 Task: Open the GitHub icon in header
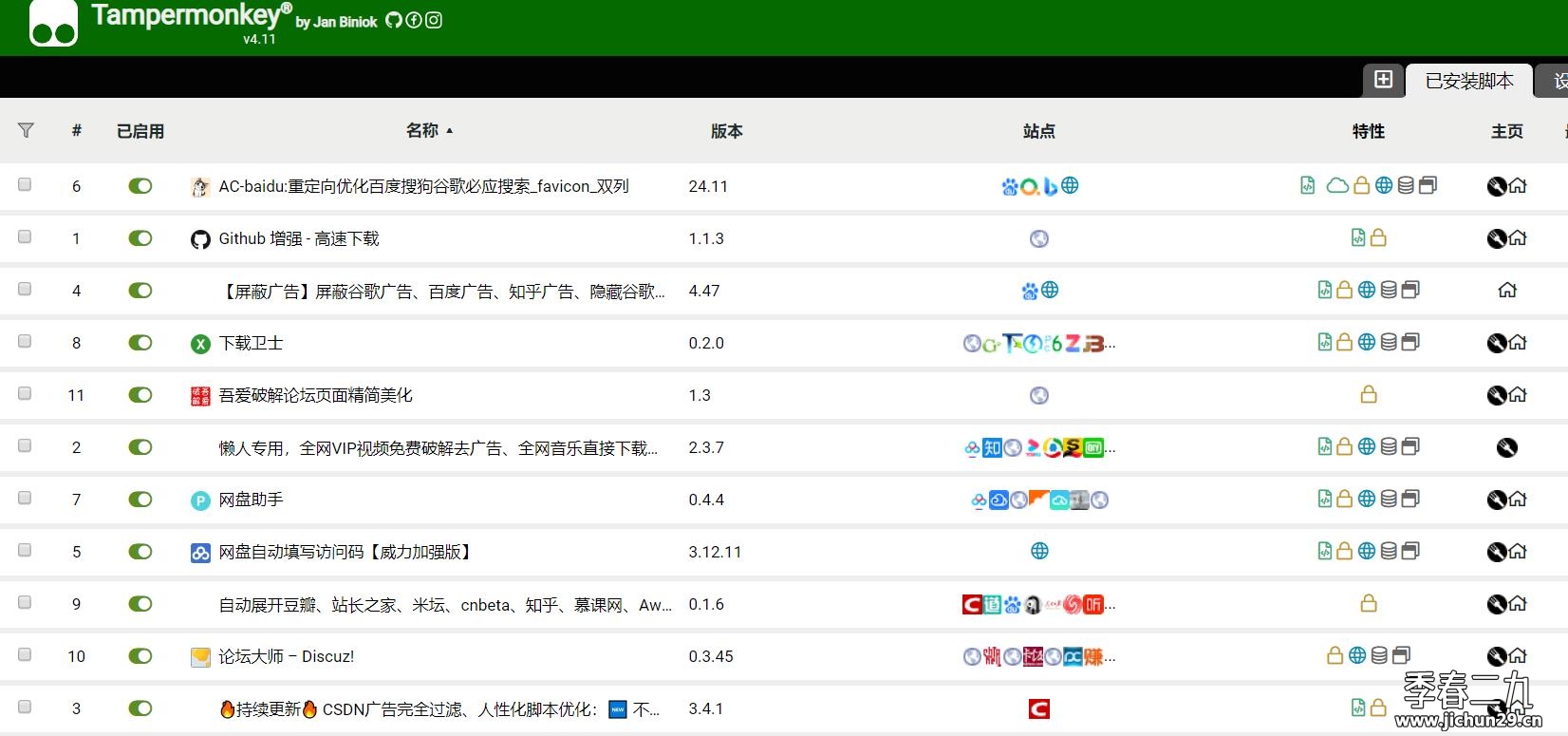pos(394,20)
